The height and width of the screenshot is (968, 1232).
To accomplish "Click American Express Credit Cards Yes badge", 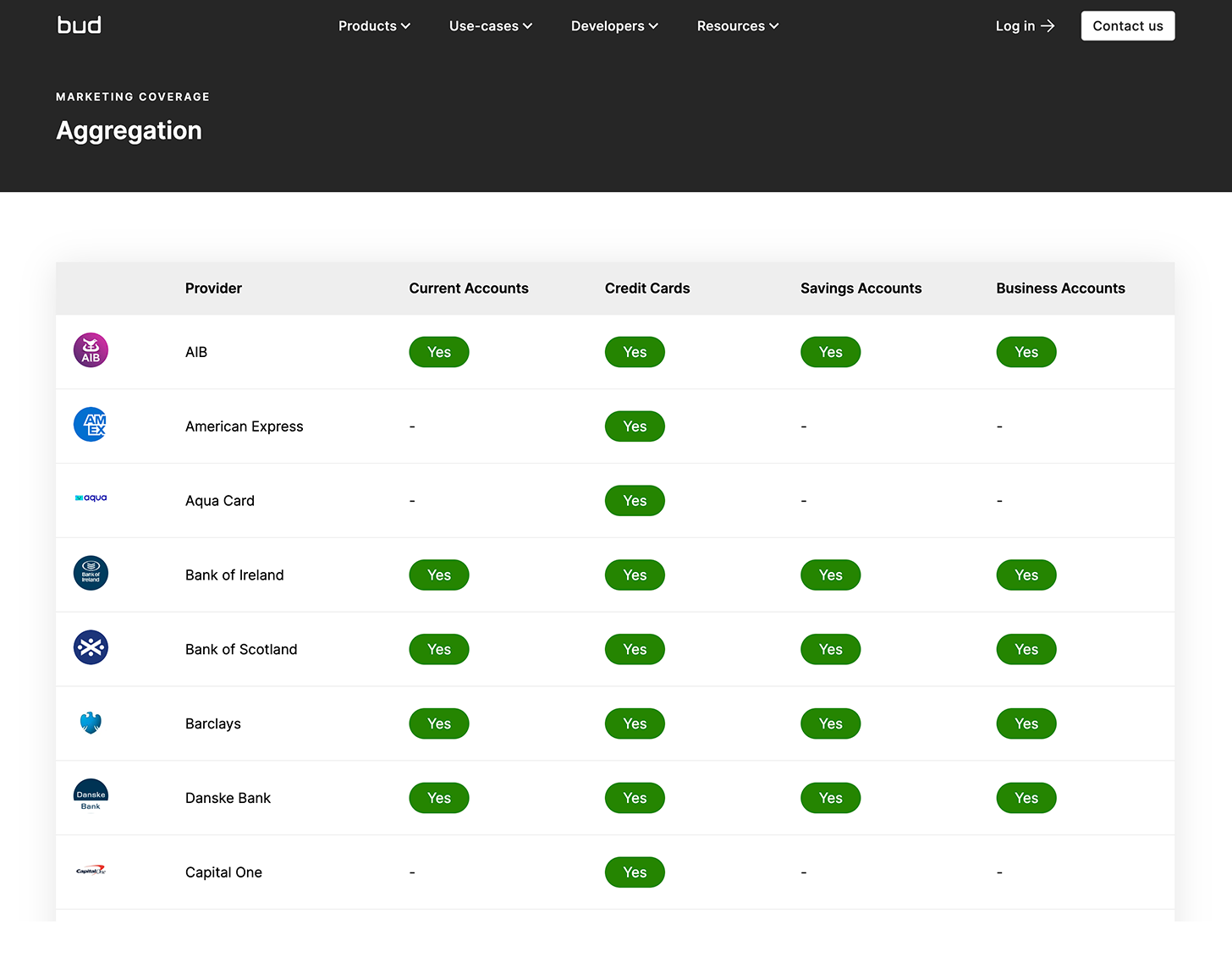I will (x=635, y=426).
